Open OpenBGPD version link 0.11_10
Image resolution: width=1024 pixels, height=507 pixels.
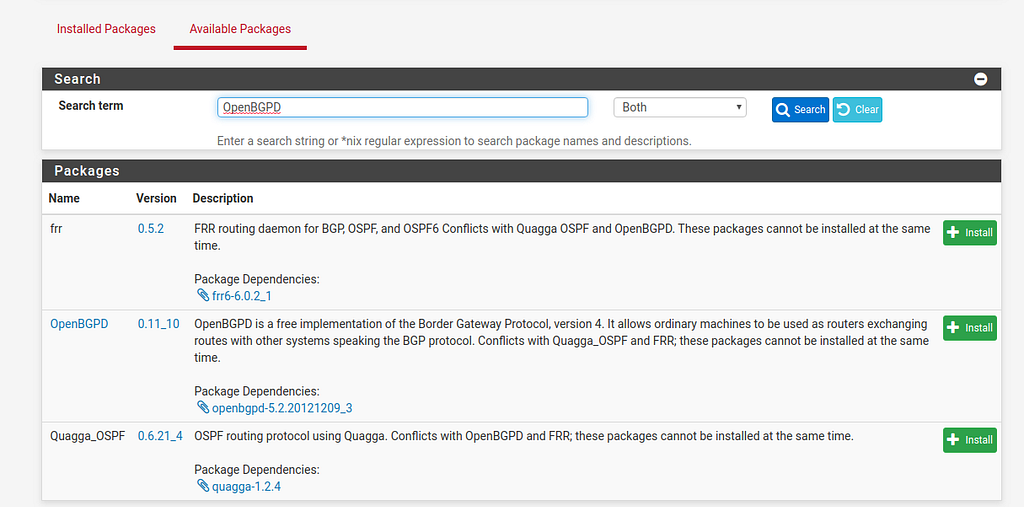[159, 324]
